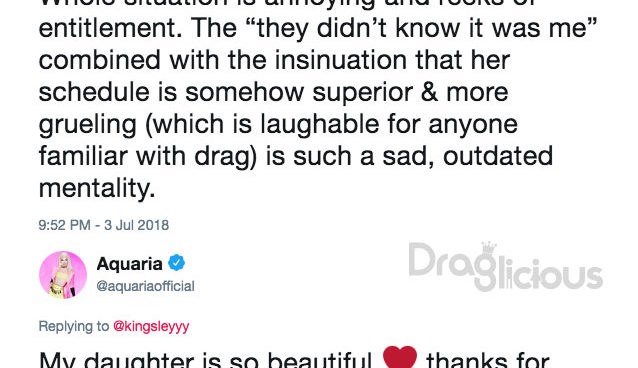Viewport: 638px width, 368px height.
Task: Click the line beginning "combined with the insinuation"
Action: (274, 60)
